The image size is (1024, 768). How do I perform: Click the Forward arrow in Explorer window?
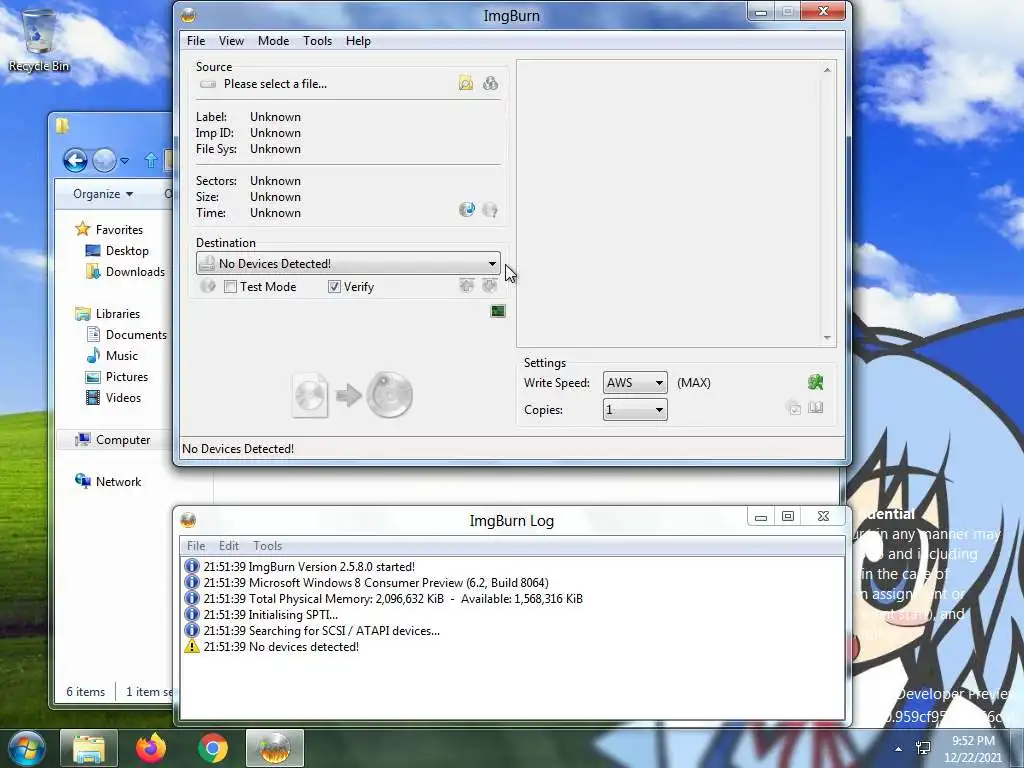point(104,160)
